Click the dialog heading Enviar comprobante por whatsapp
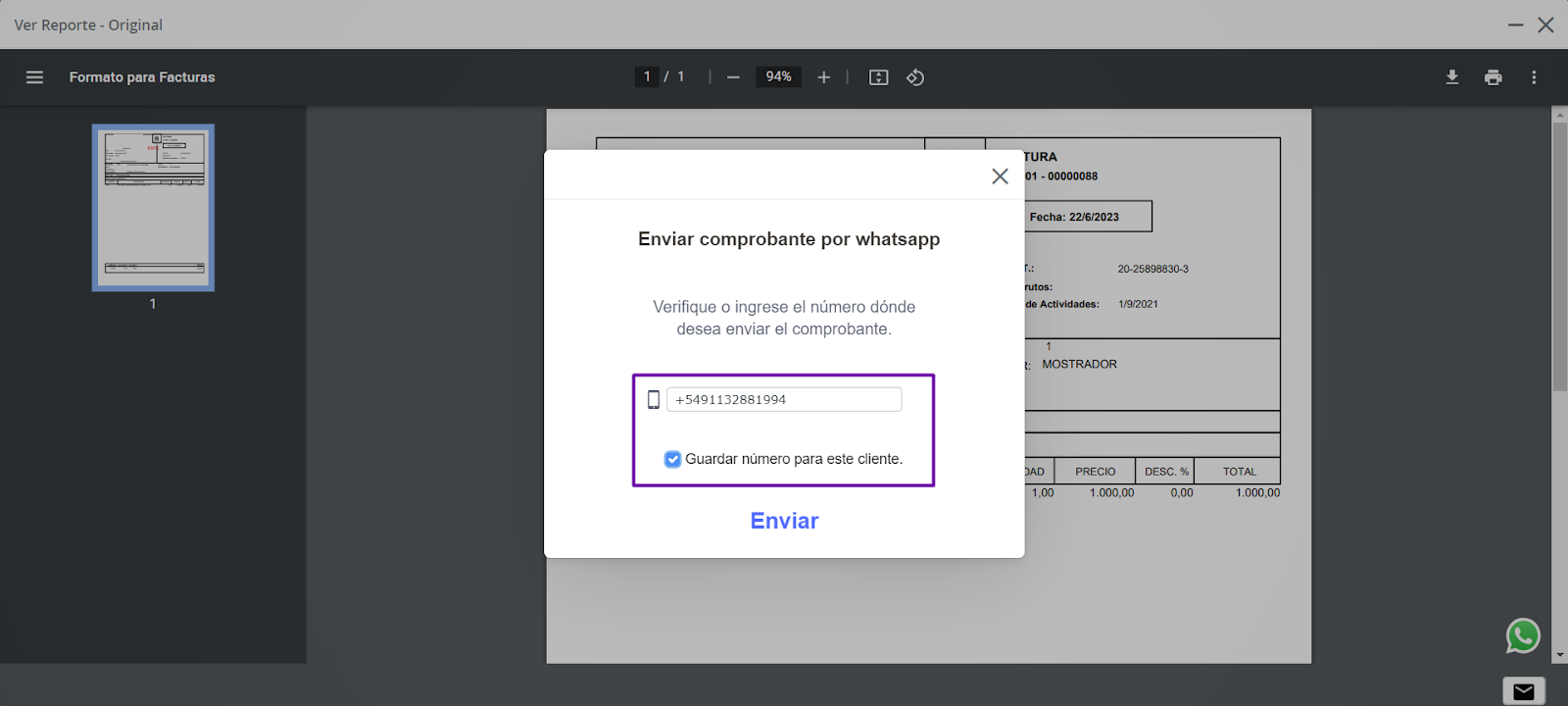The height and width of the screenshot is (706, 1568). click(x=789, y=239)
